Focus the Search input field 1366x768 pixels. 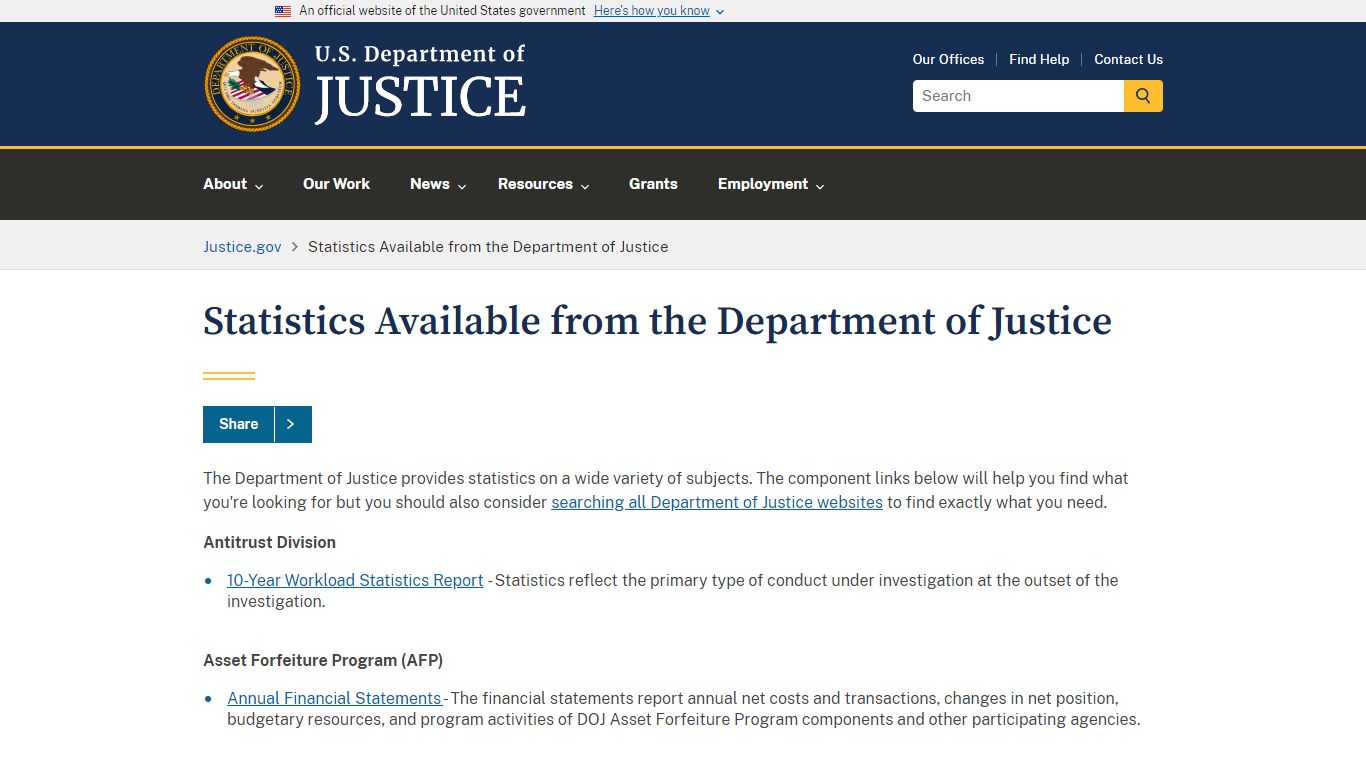1018,96
